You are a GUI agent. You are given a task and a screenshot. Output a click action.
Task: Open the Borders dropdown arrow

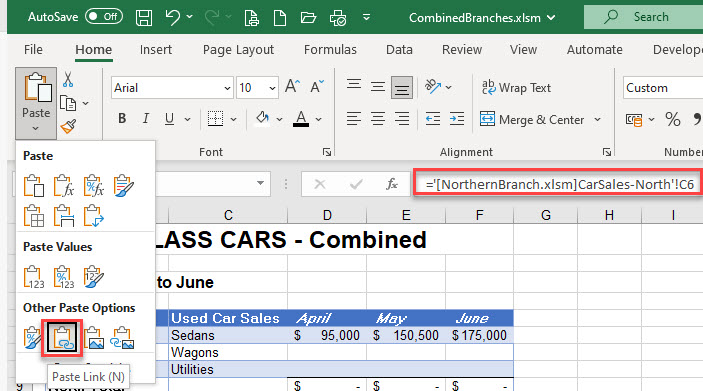click(x=233, y=119)
